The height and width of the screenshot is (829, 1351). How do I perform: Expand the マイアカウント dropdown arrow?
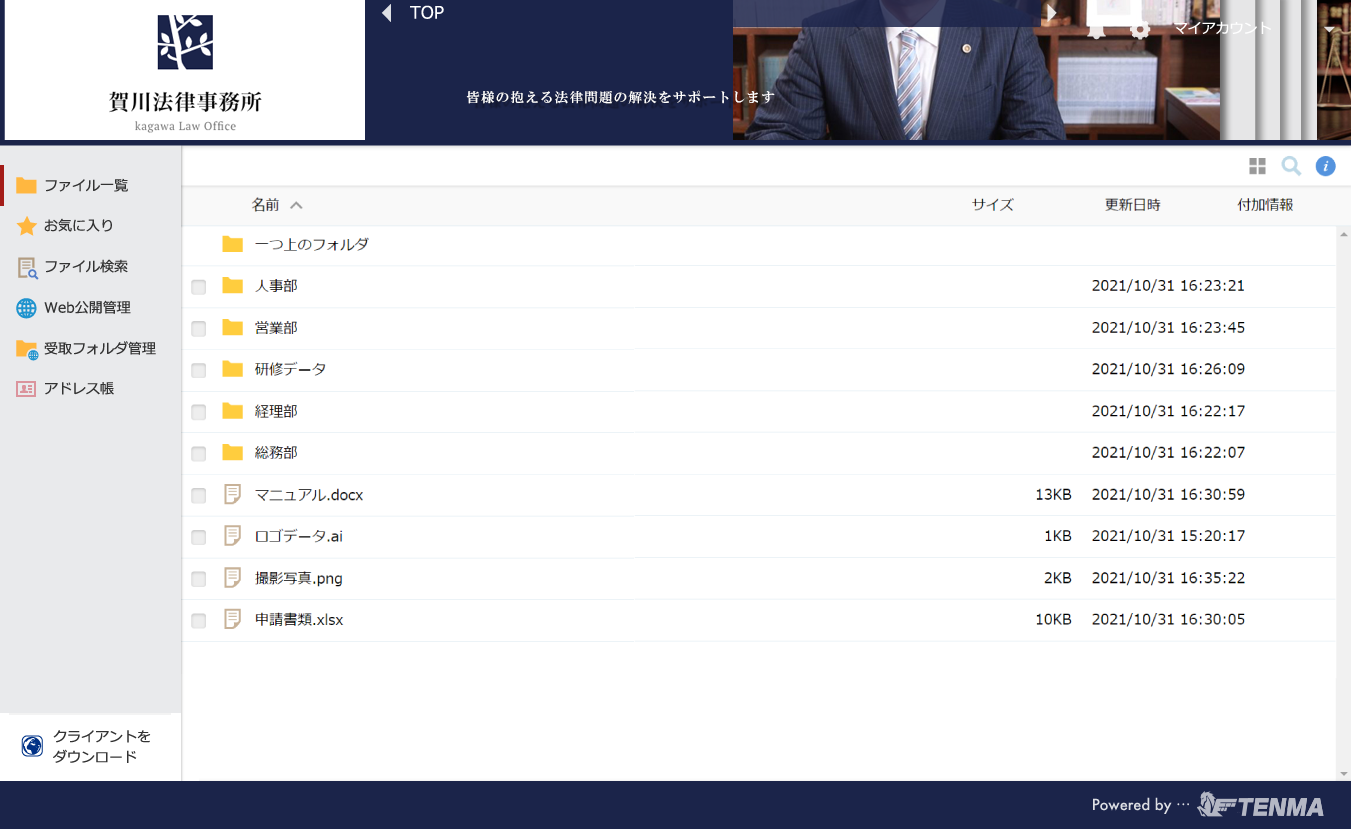click(x=1329, y=29)
